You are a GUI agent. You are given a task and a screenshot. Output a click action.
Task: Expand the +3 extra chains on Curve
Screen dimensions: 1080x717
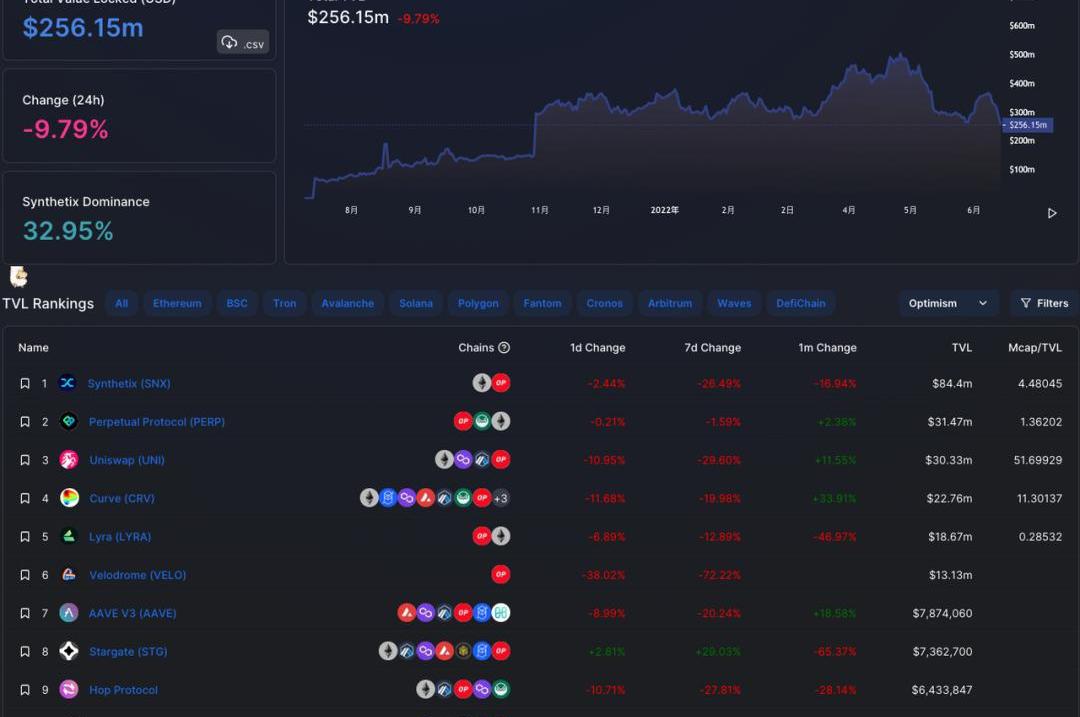pyautogui.click(x=501, y=498)
